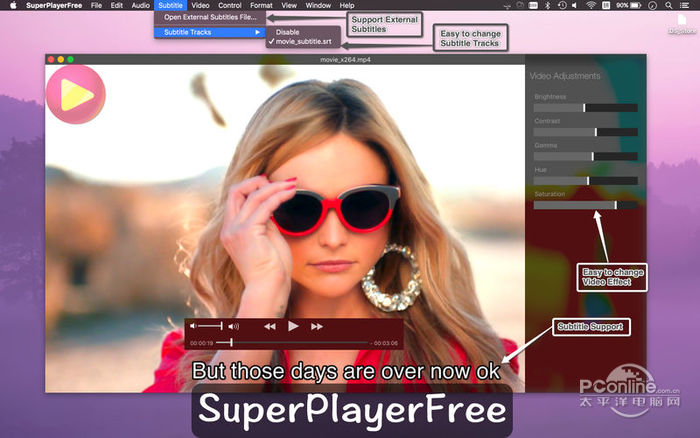Click the clock compass icon in the menu bar

652,5
